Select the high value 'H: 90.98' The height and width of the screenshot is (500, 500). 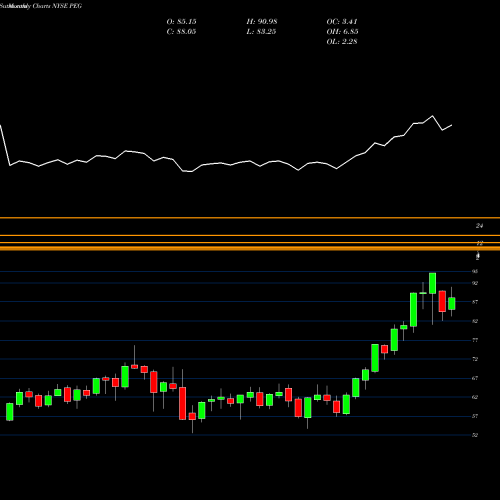tap(262, 22)
